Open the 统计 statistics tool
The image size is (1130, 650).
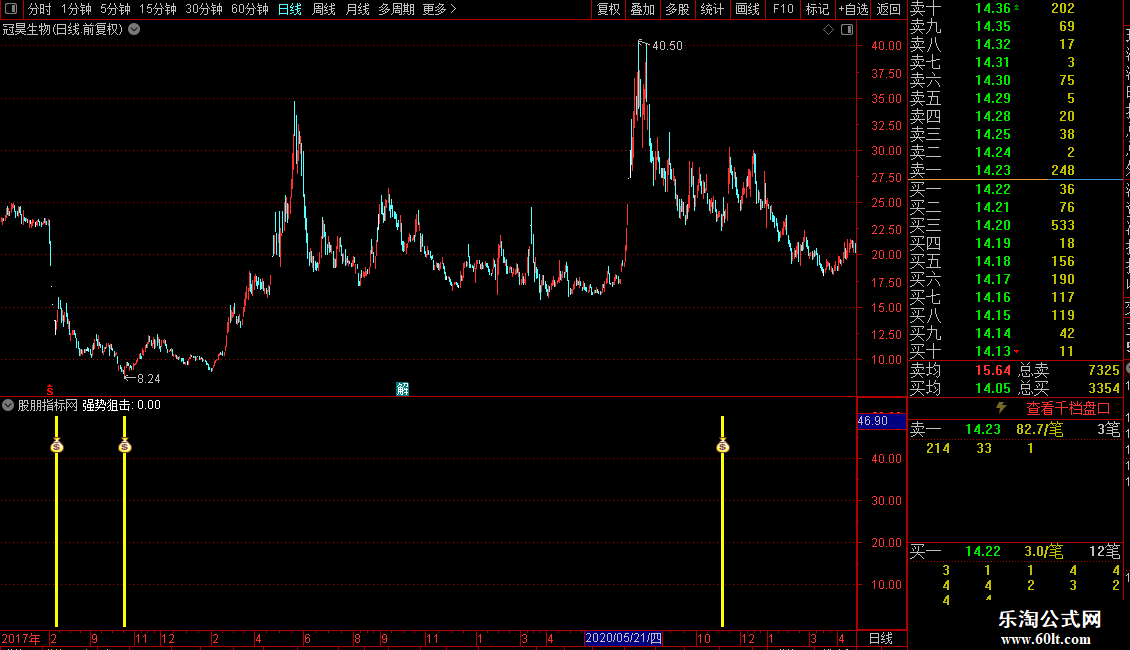[x=712, y=9]
